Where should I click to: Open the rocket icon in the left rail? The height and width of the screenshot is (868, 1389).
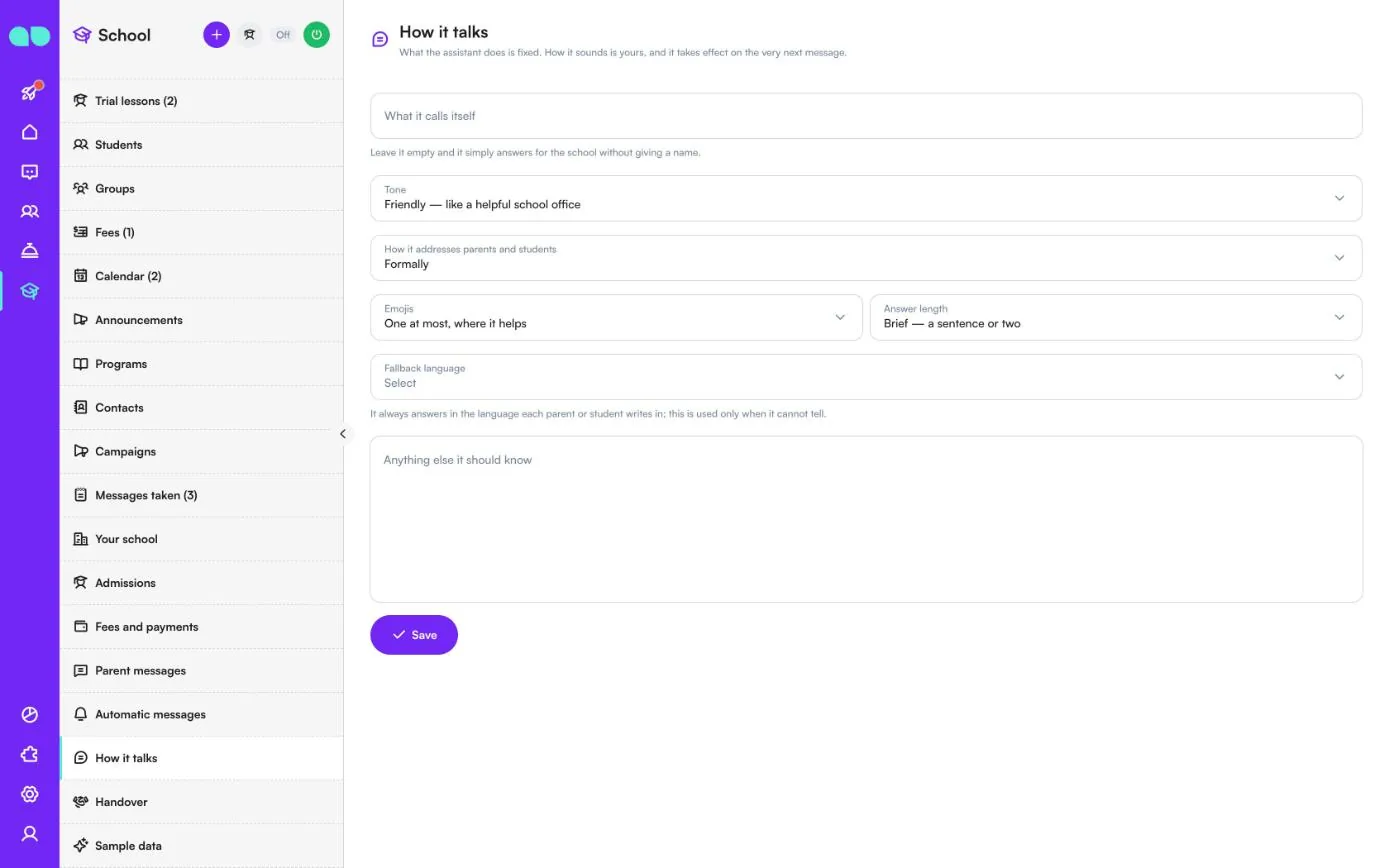pos(30,92)
